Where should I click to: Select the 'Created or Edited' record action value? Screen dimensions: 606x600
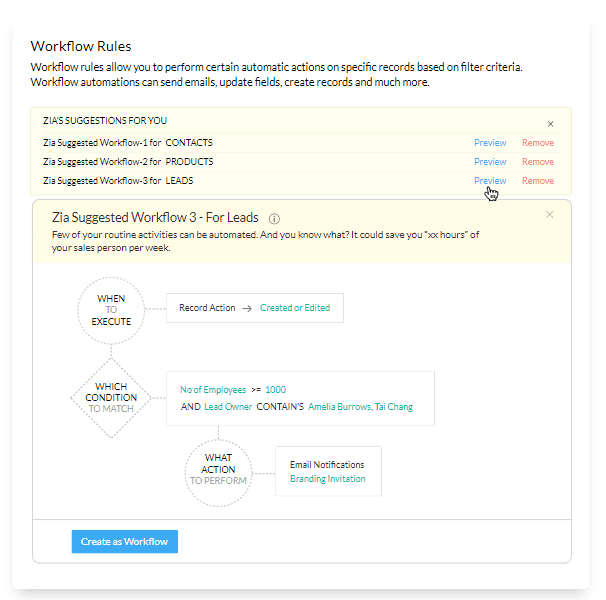295,308
